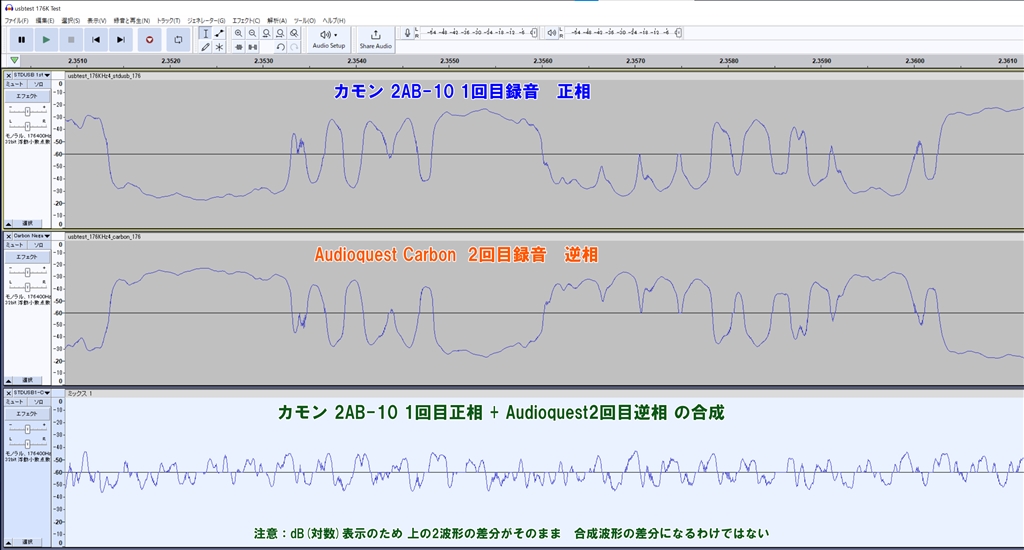Adjust the recording level slider knob
Image resolution: width=1024 pixels, height=550 pixels.
(534, 33)
